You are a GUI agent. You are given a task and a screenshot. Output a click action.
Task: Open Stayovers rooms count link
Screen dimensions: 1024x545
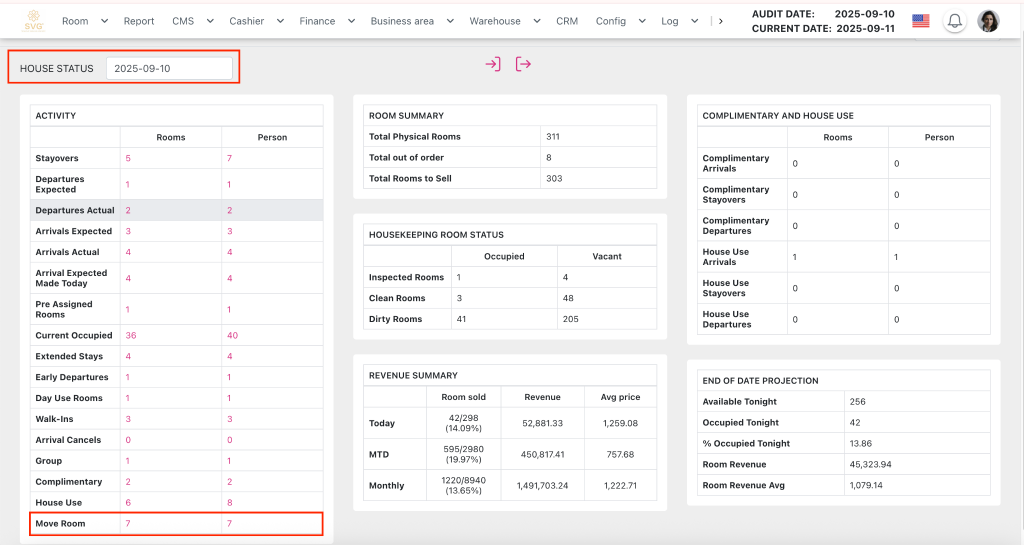(128, 158)
